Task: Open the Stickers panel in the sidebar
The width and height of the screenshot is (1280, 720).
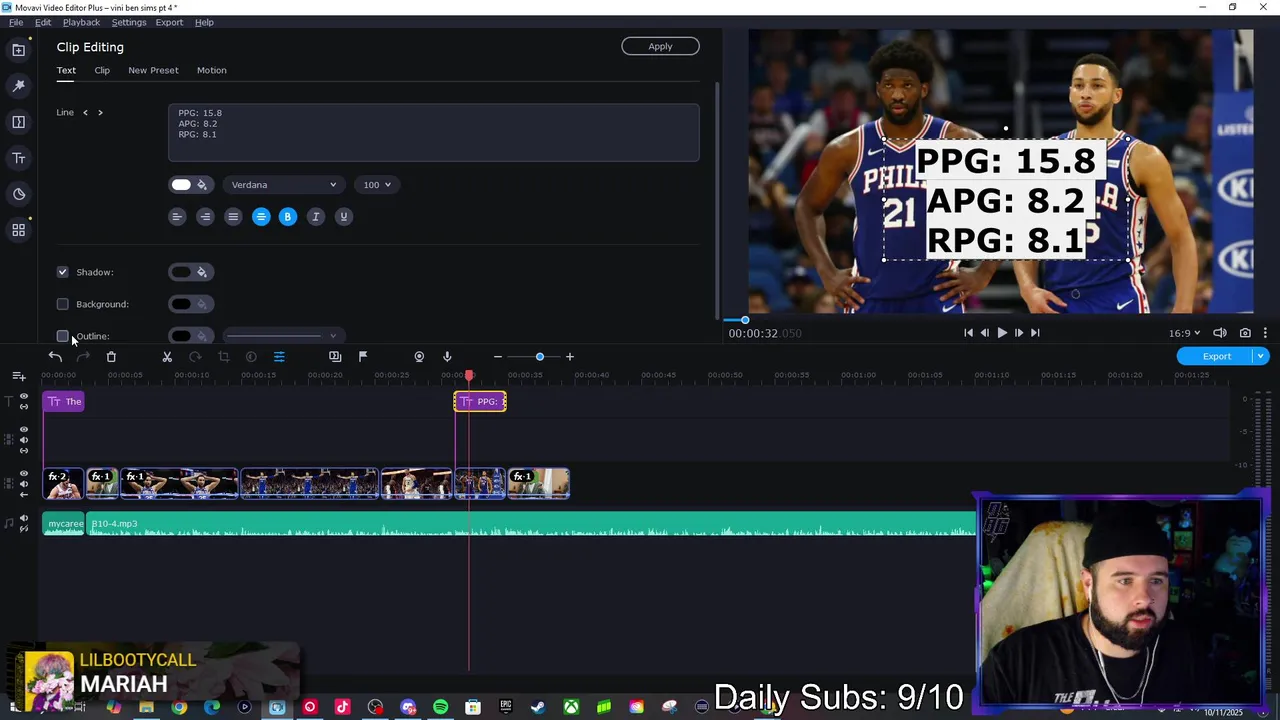Action: (x=18, y=194)
